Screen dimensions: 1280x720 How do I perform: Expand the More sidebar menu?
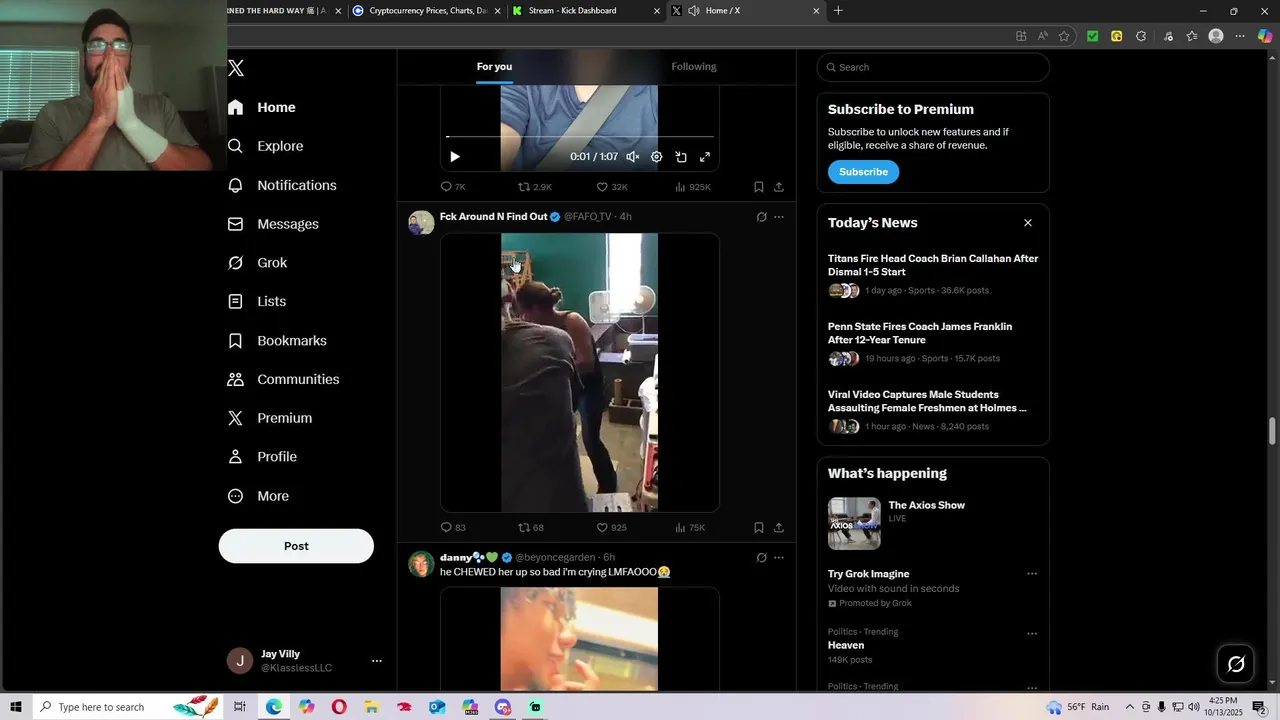point(258,496)
